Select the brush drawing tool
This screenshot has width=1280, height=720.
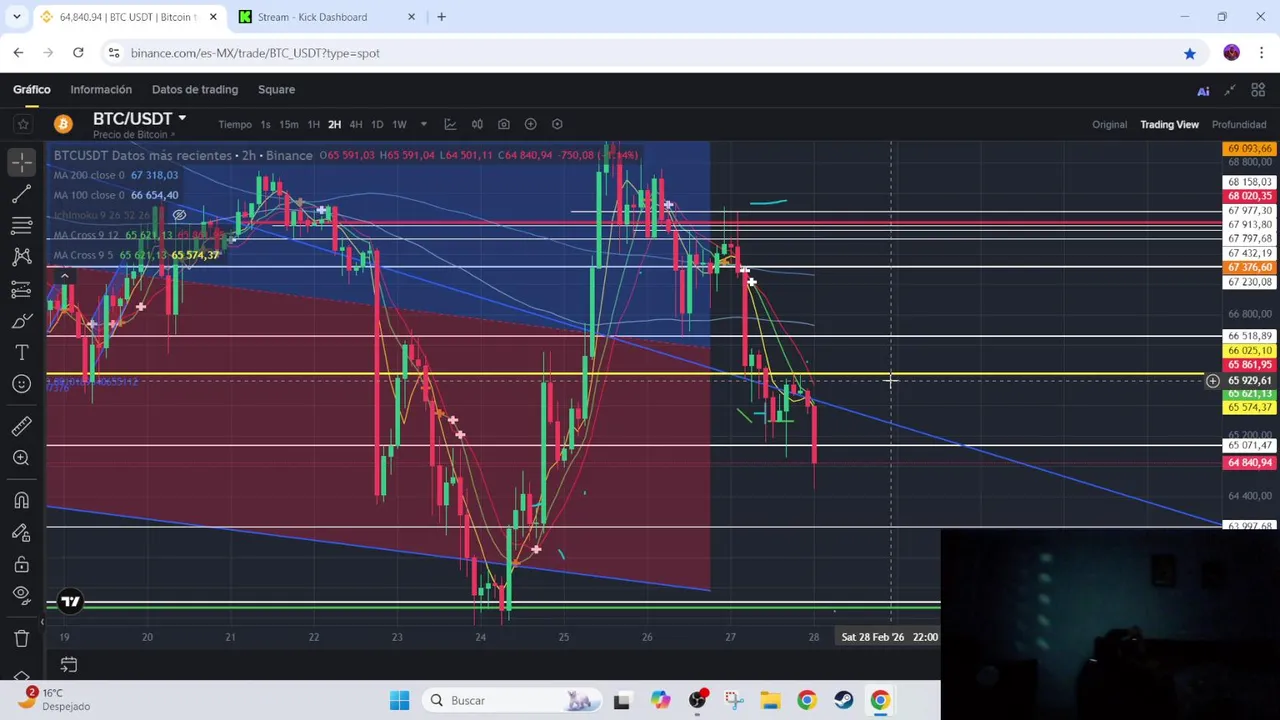click(x=22, y=321)
